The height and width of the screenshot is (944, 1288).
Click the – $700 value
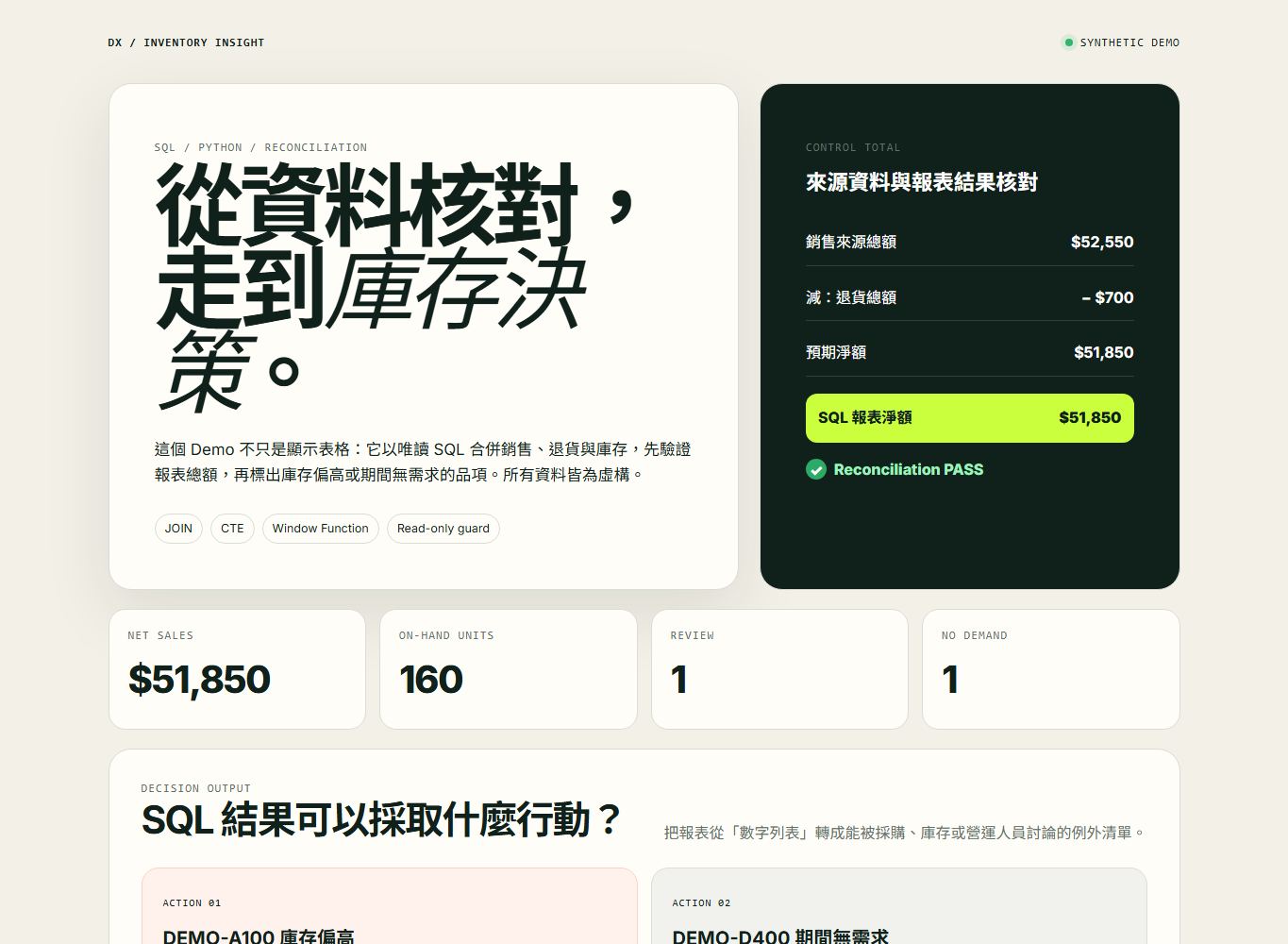click(x=1108, y=297)
